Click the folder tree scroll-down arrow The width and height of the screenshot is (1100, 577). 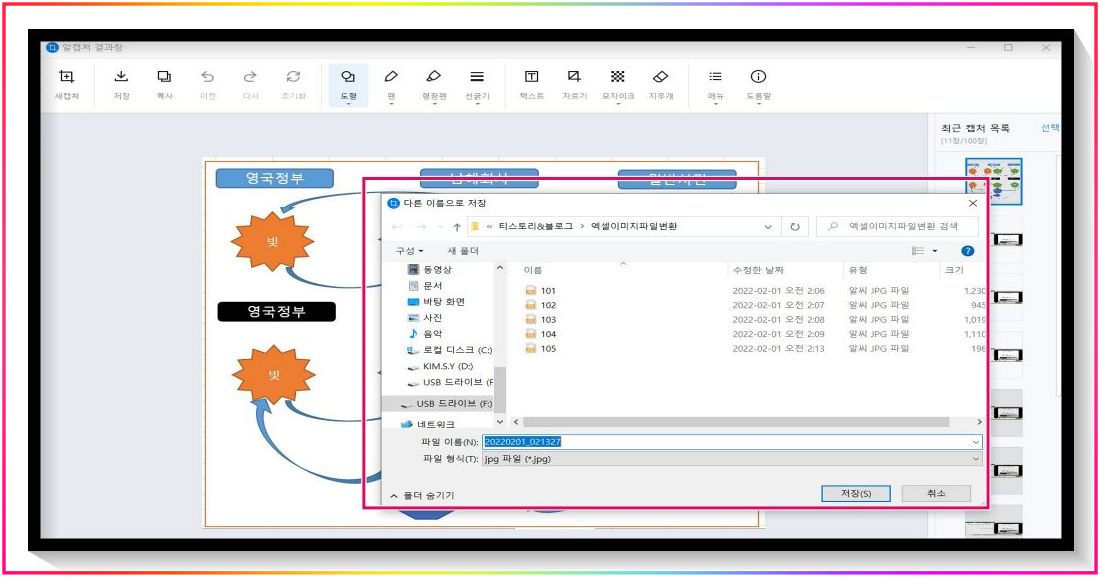pos(499,422)
